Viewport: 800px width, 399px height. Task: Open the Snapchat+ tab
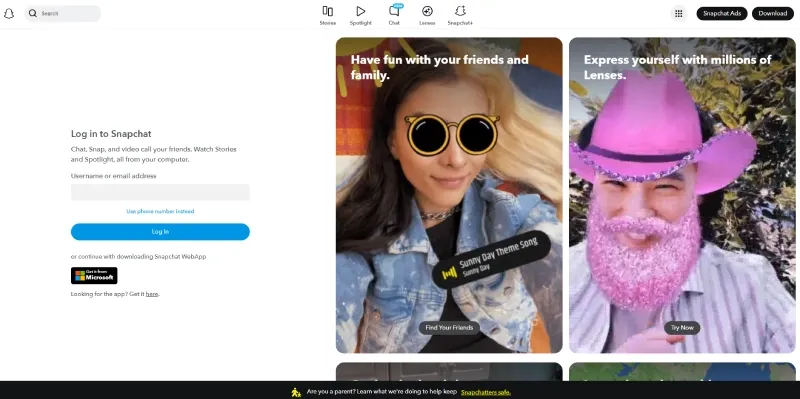click(x=460, y=15)
